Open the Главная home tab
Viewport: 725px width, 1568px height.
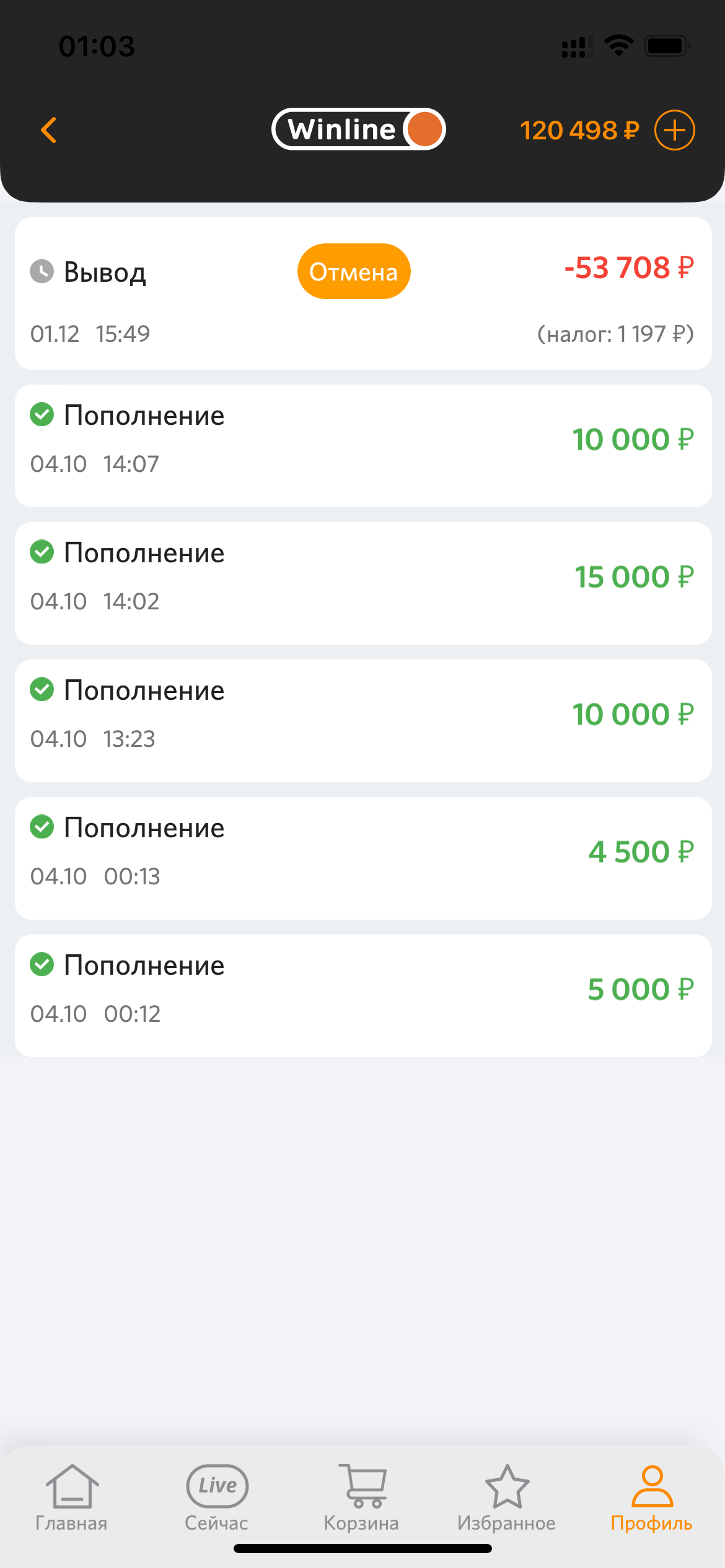pos(72,1496)
